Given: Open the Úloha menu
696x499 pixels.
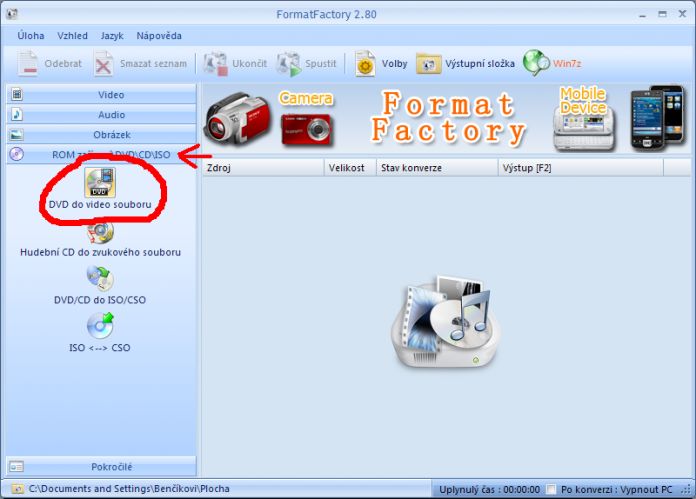Looking at the screenshot, I should point(31,36).
